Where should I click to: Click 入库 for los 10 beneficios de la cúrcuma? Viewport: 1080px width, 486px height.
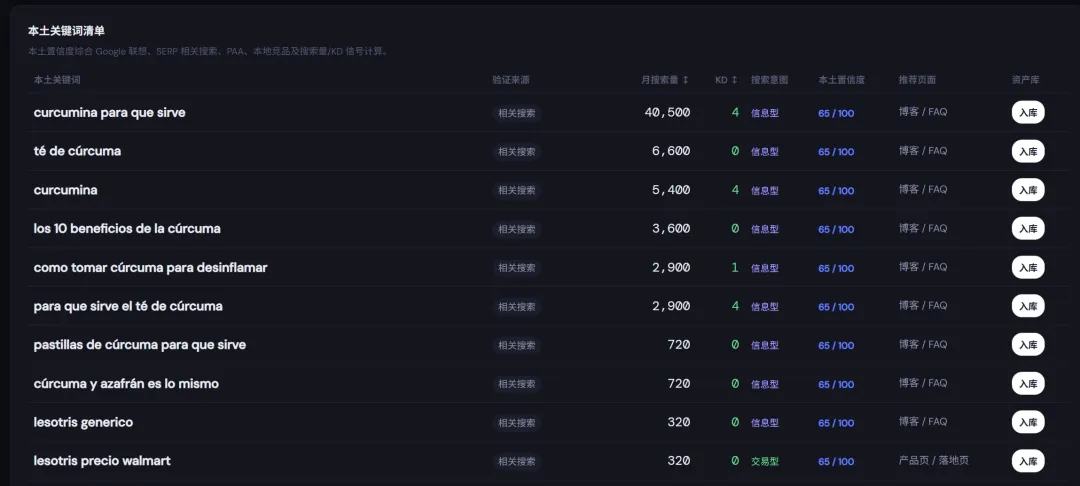point(1028,229)
